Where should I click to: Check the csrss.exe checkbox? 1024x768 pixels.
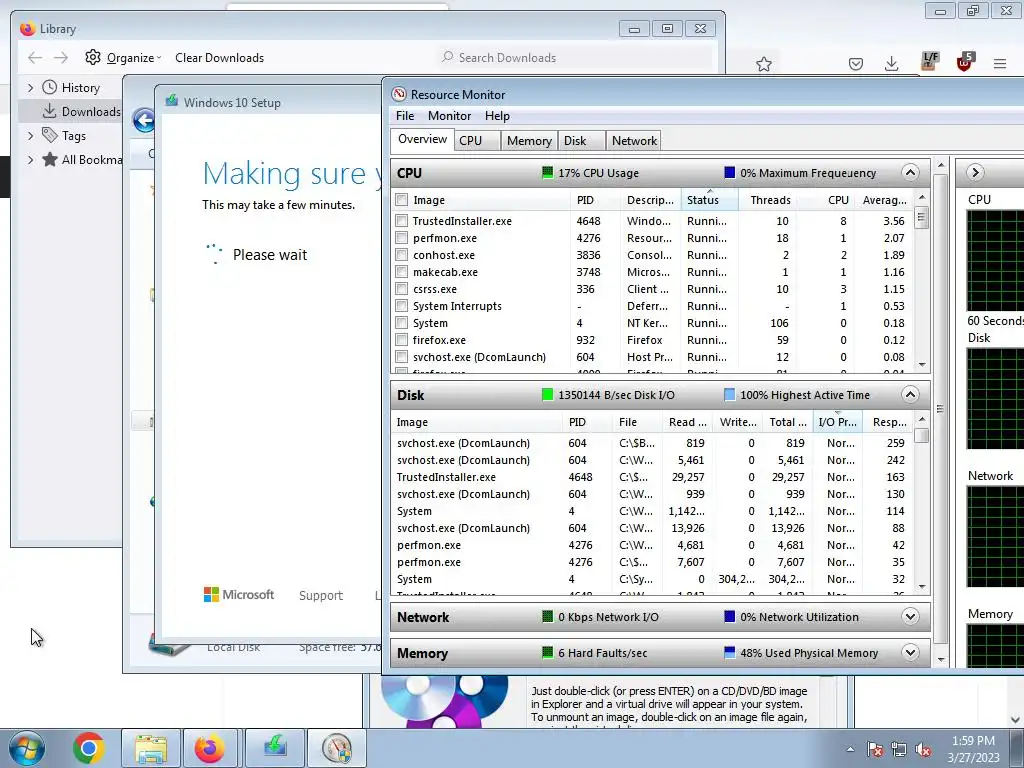coord(402,289)
